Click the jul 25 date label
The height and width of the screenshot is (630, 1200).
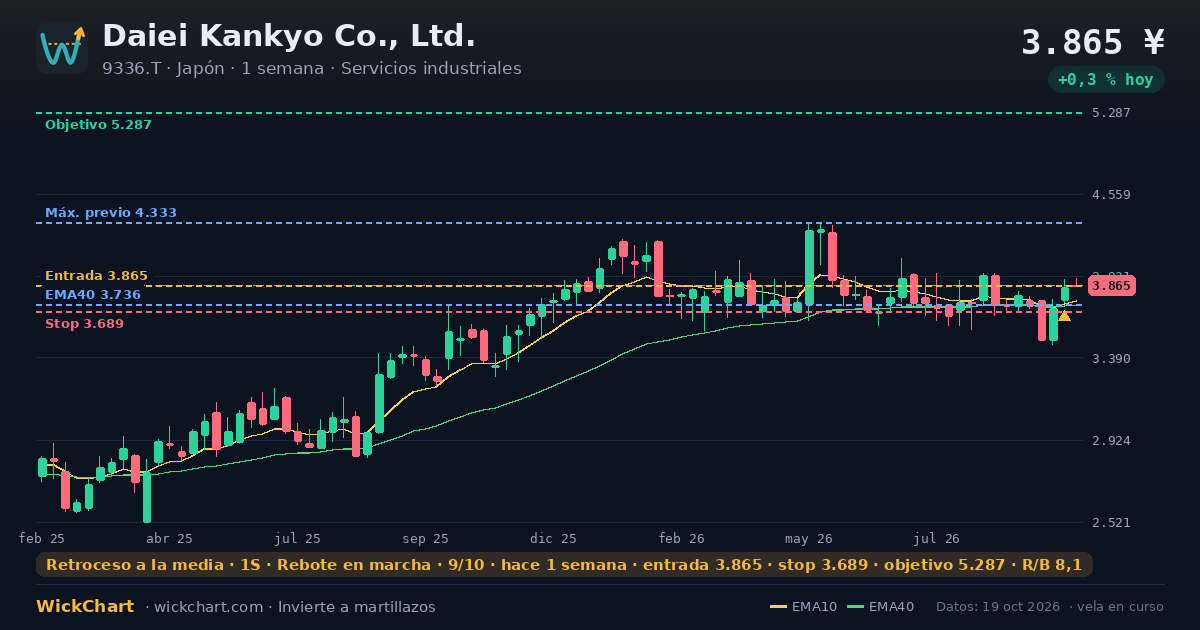click(x=298, y=538)
